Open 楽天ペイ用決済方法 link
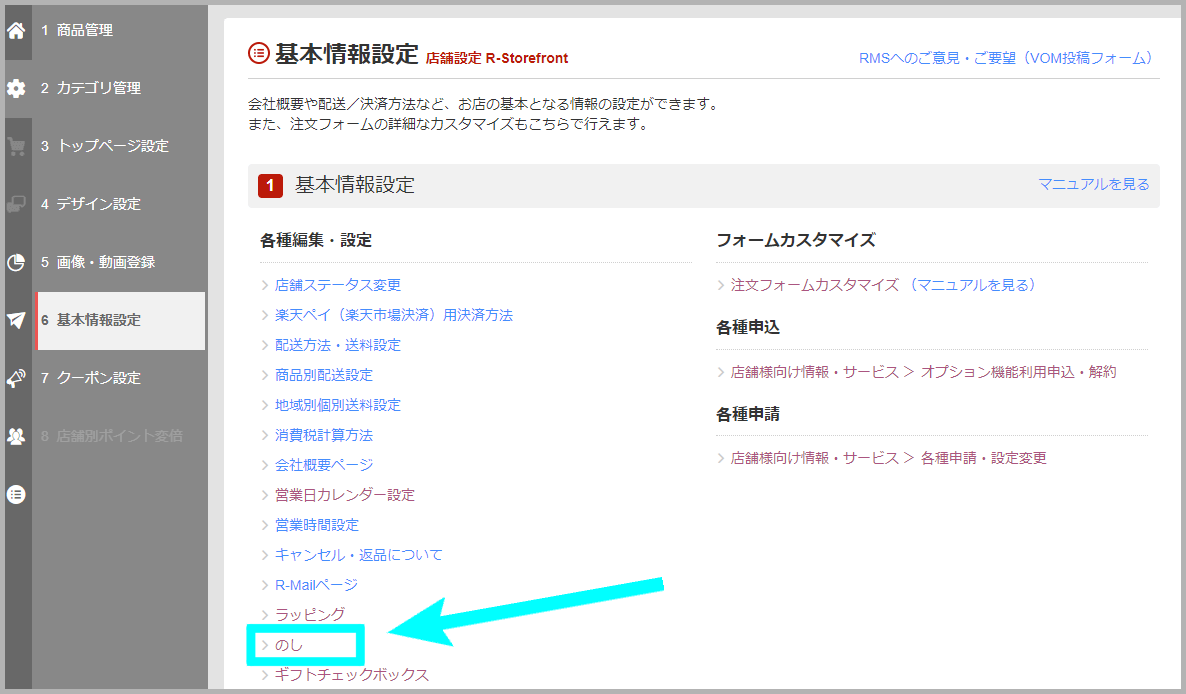1186x694 pixels. click(x=393, y=315)
